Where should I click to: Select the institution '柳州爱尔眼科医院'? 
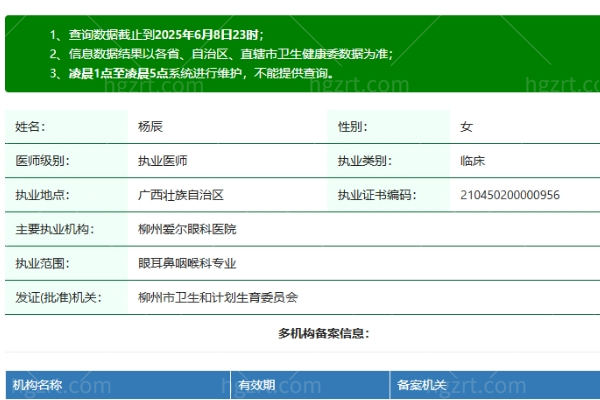click(187, 229)
